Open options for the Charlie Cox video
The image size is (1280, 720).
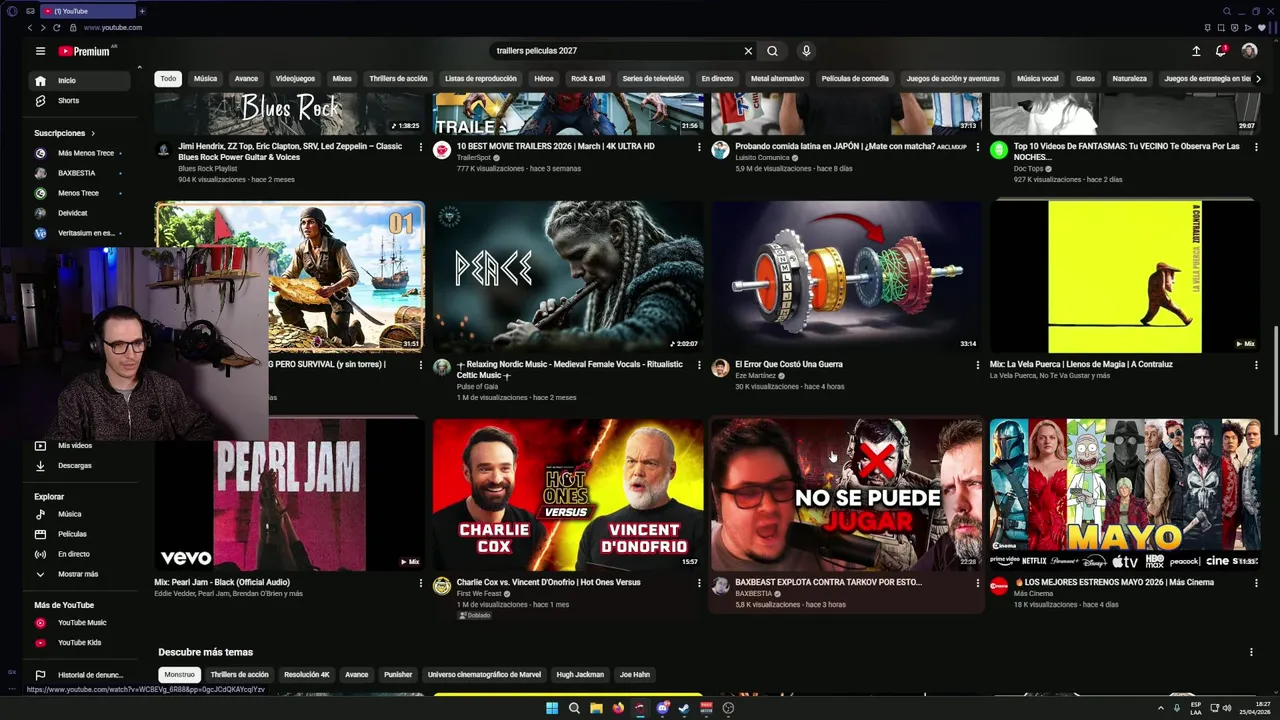pyautogui.click(x=699, y=583)
